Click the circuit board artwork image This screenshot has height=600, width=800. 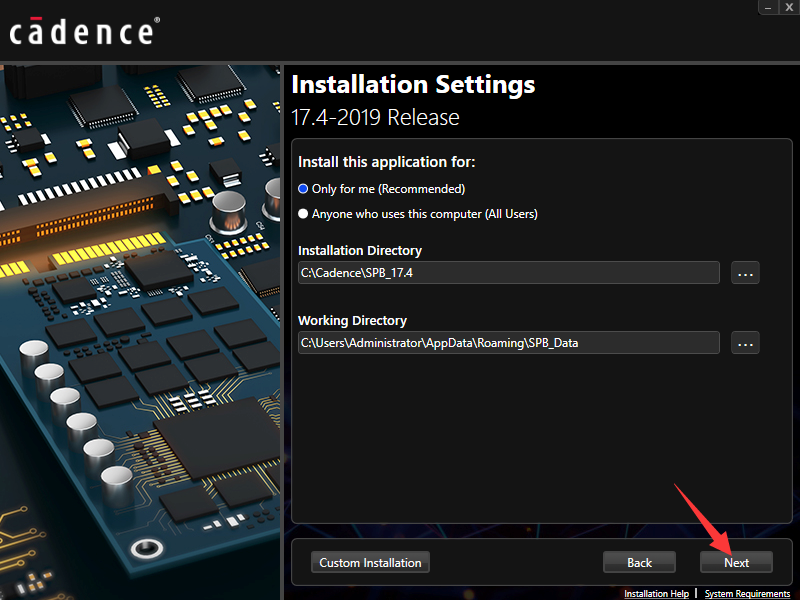140,330
